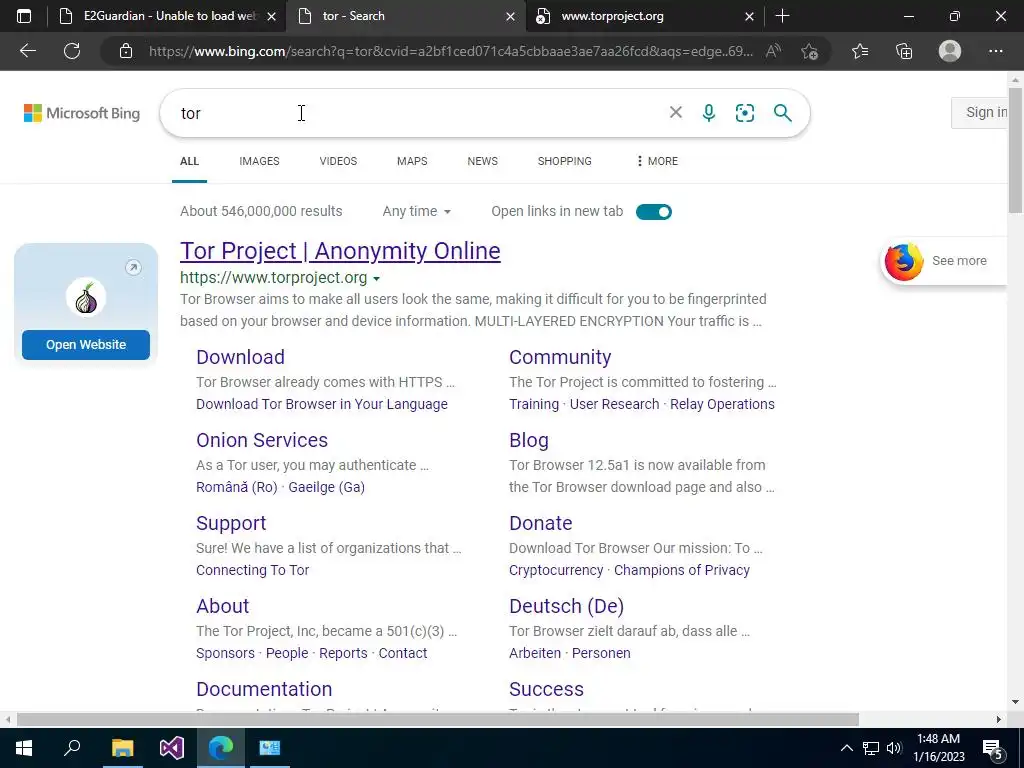Open the Community sitelink
This screenshot has height=768, width=1024.
560,357
